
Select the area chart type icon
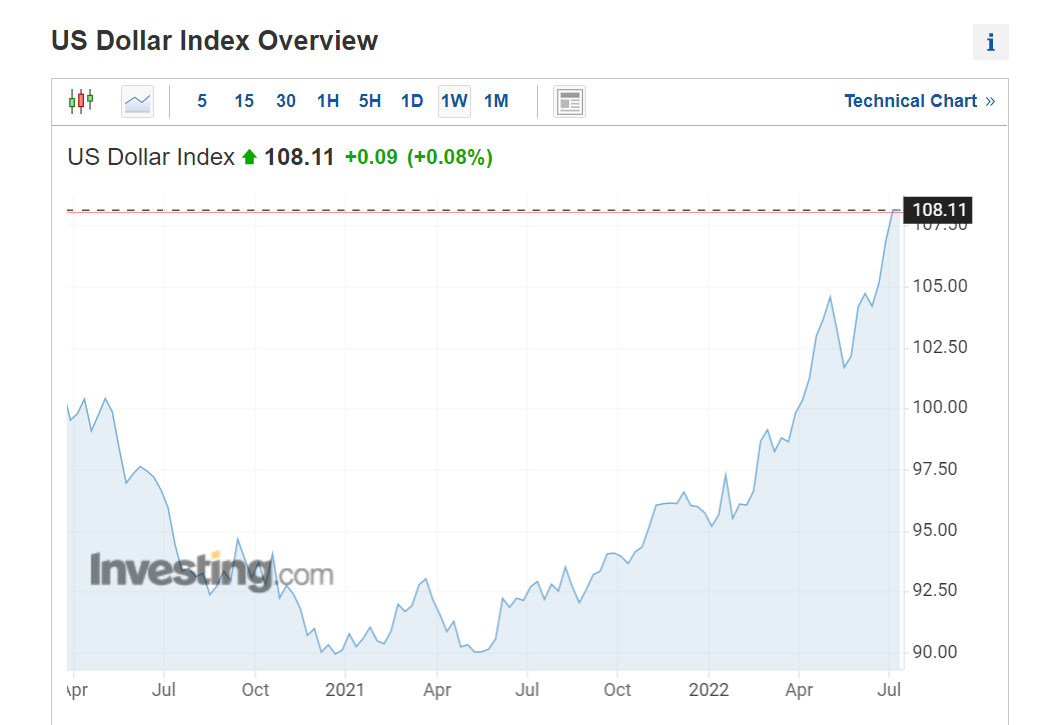click(138, 101)
